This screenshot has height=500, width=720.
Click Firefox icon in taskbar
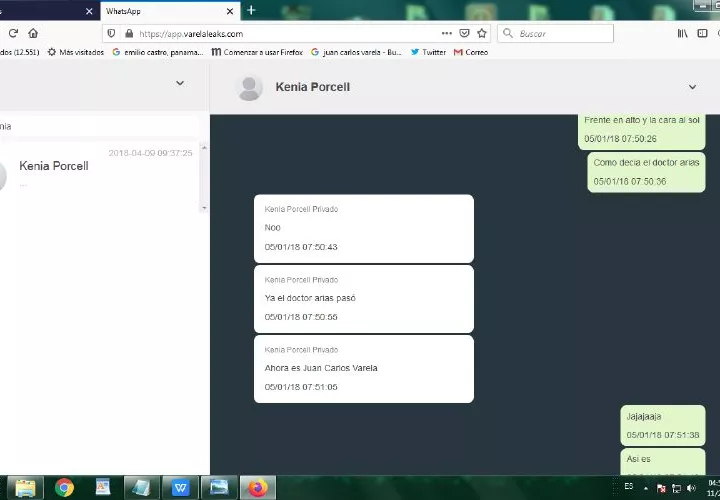click(258, 487)
